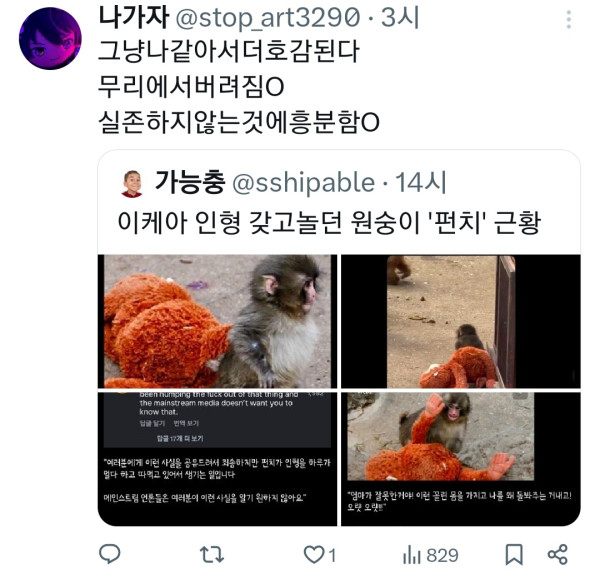Screen dimensions: 600x578
Task: Open the monkey on orange plush photo
Action: (x=461, y=459)
